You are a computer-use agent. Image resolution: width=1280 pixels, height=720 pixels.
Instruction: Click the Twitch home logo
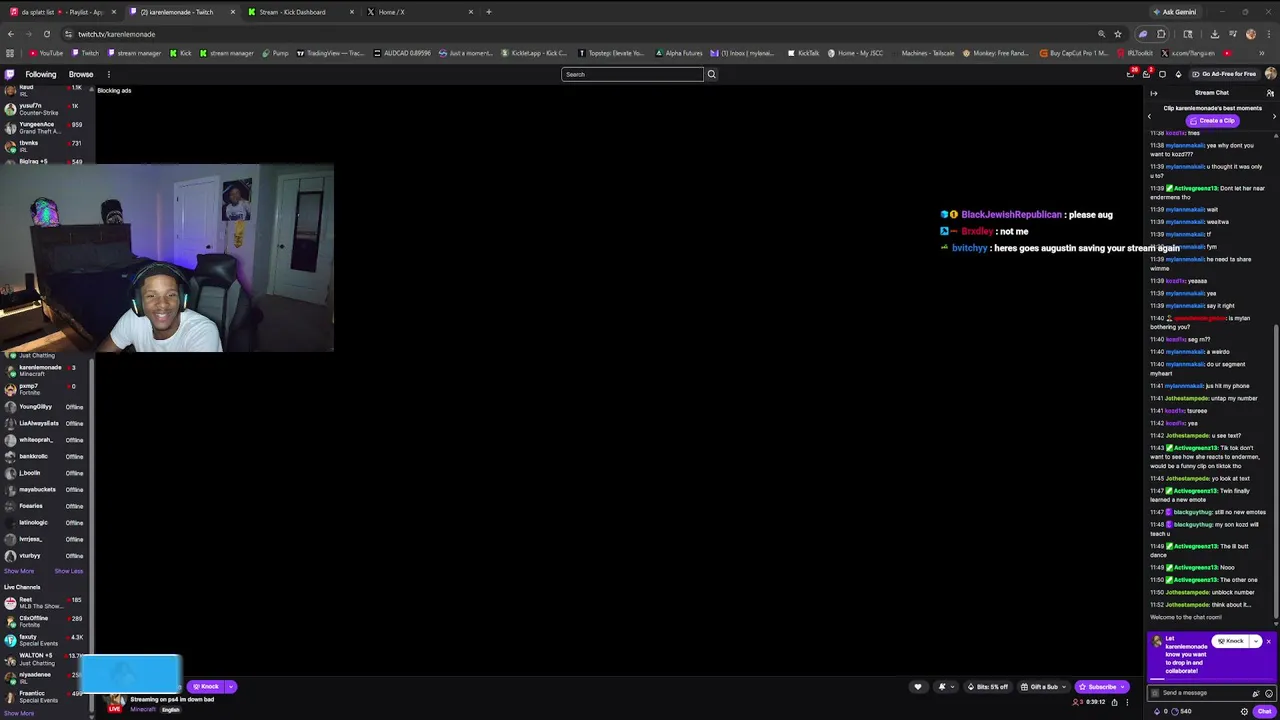tap(10, 74)
